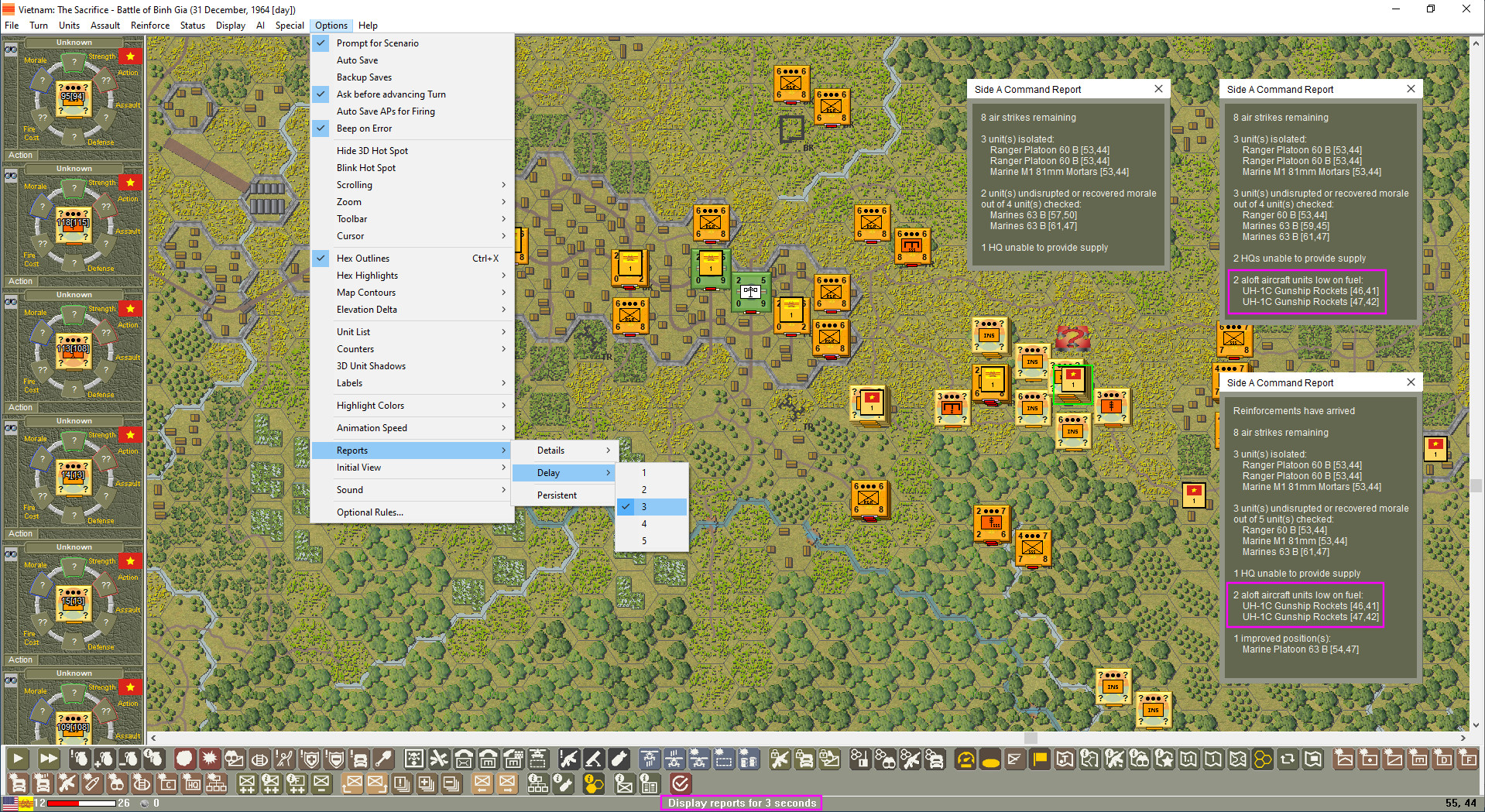Image resolution: width=1485 pixels, height=812 pixels.
Task: Click the yellow oval toolbar icon
Action: [x=990, y=759]
